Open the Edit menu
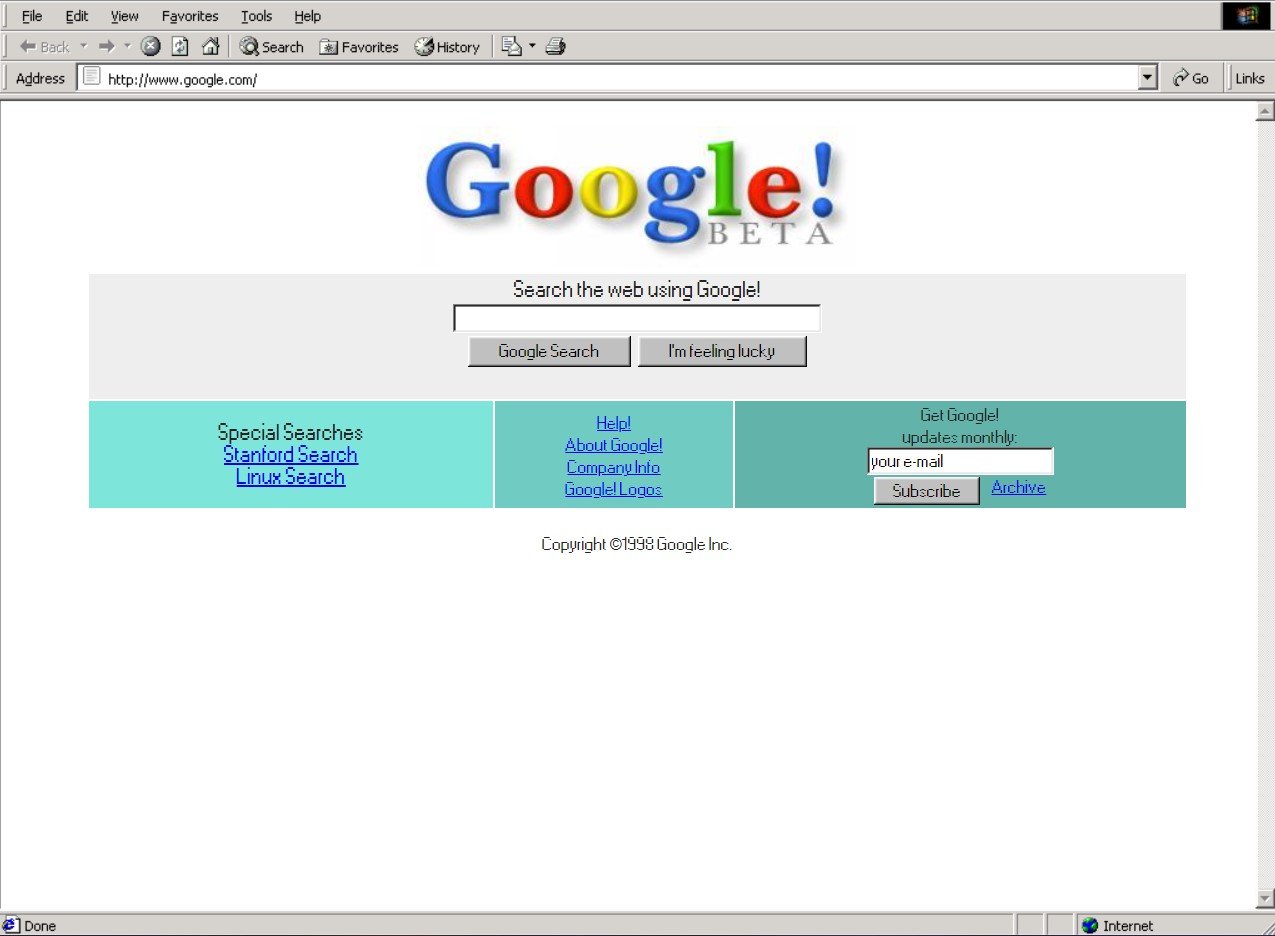 click(x=77, y=16)
